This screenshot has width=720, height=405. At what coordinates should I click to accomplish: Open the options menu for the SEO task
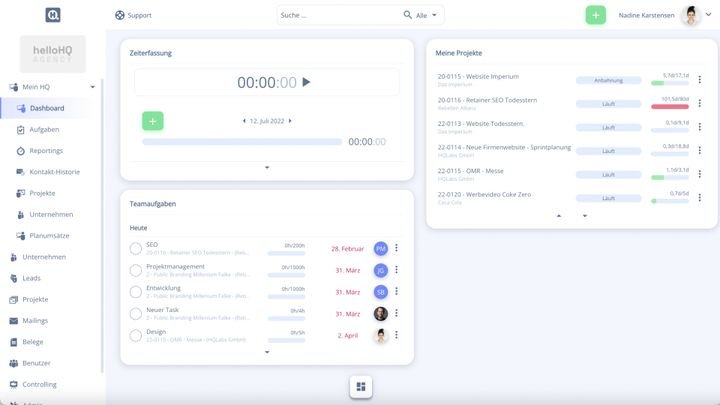coord(396,248)
